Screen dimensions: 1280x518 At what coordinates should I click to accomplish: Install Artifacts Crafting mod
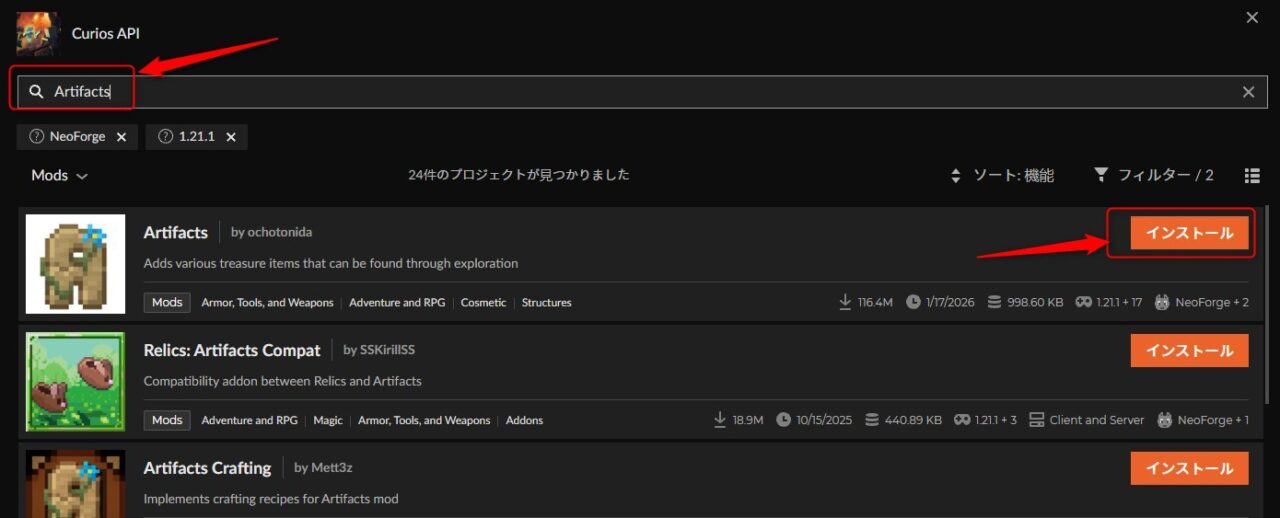click(x=1189, y=468)
